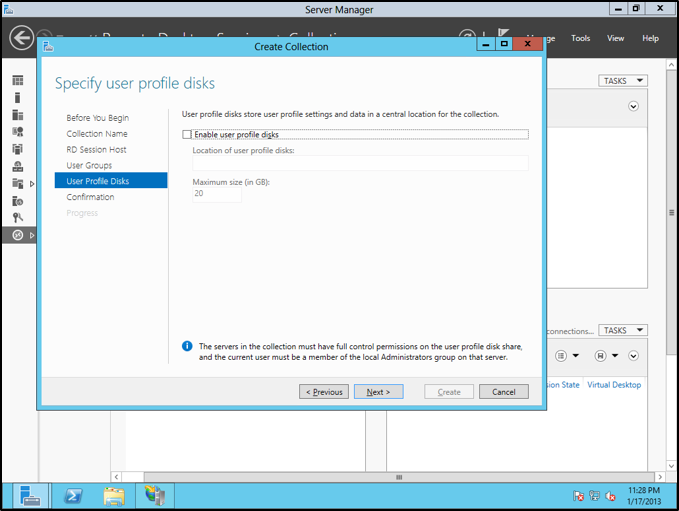Click the Cancel button in the wizard
The width and height of the screenshot is (679, 511).
503,392
